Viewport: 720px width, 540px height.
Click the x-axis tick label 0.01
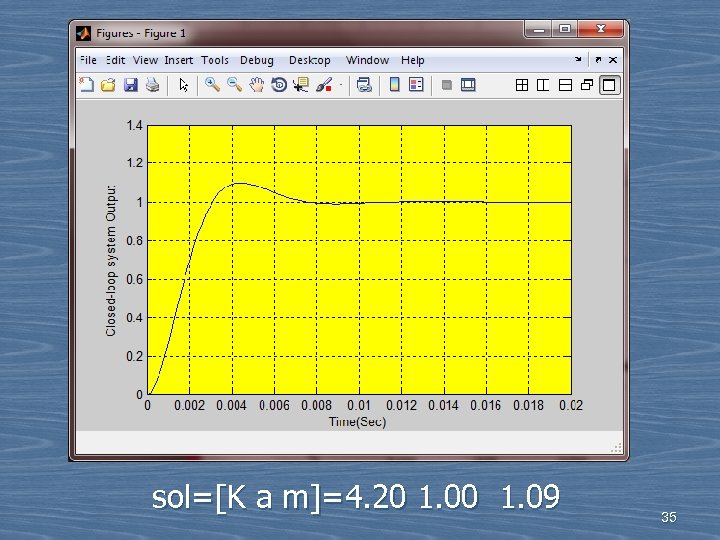[x=359, y=405]
